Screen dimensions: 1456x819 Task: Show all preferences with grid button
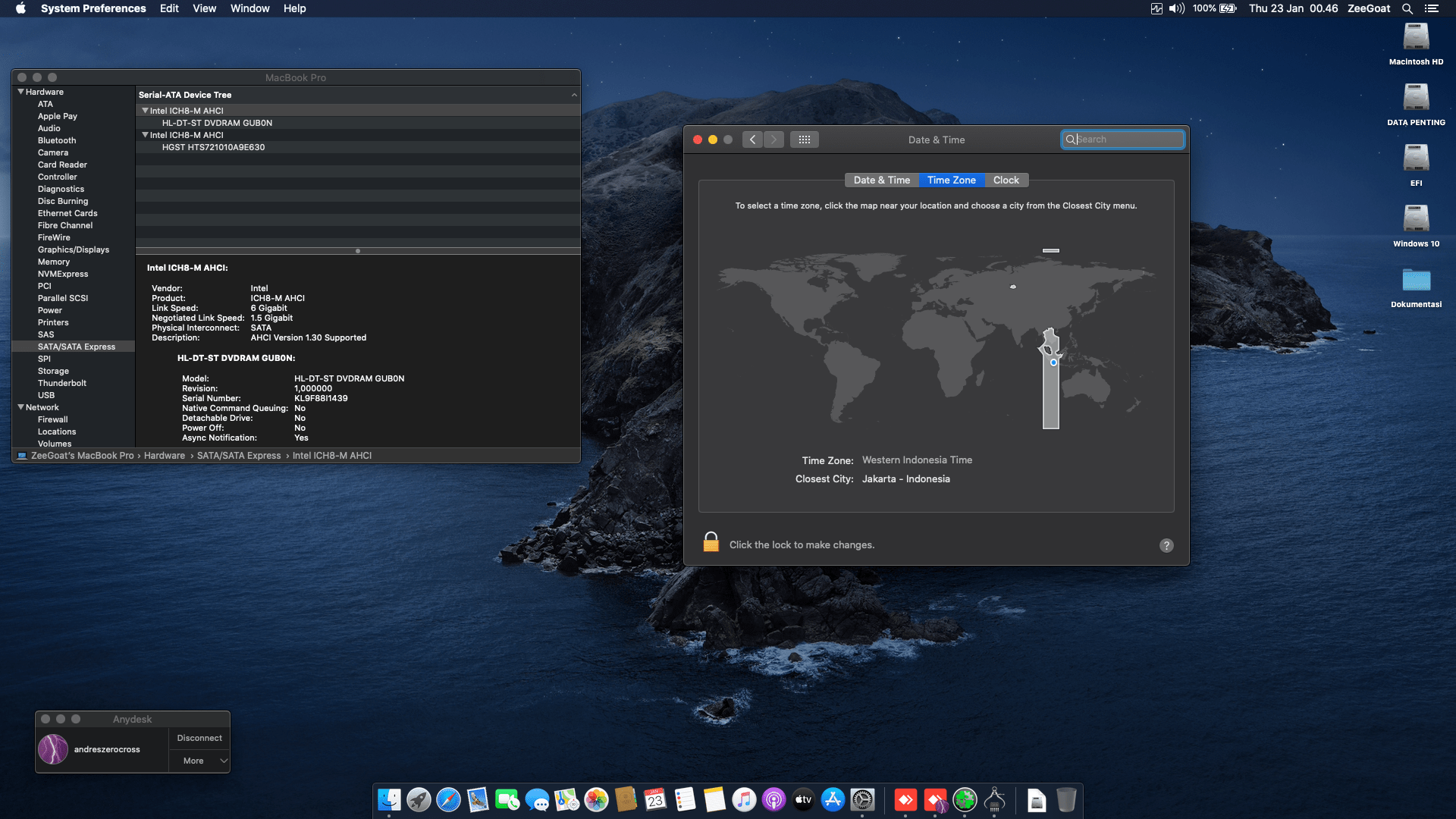click(x=804, y=140)
